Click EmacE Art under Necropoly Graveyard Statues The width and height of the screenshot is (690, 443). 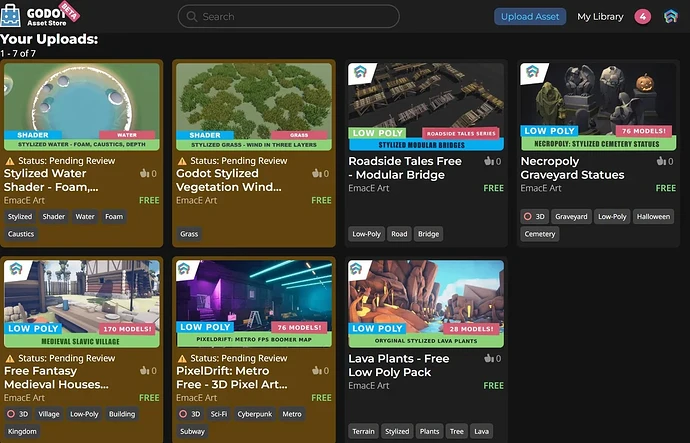tap(541, 188)
